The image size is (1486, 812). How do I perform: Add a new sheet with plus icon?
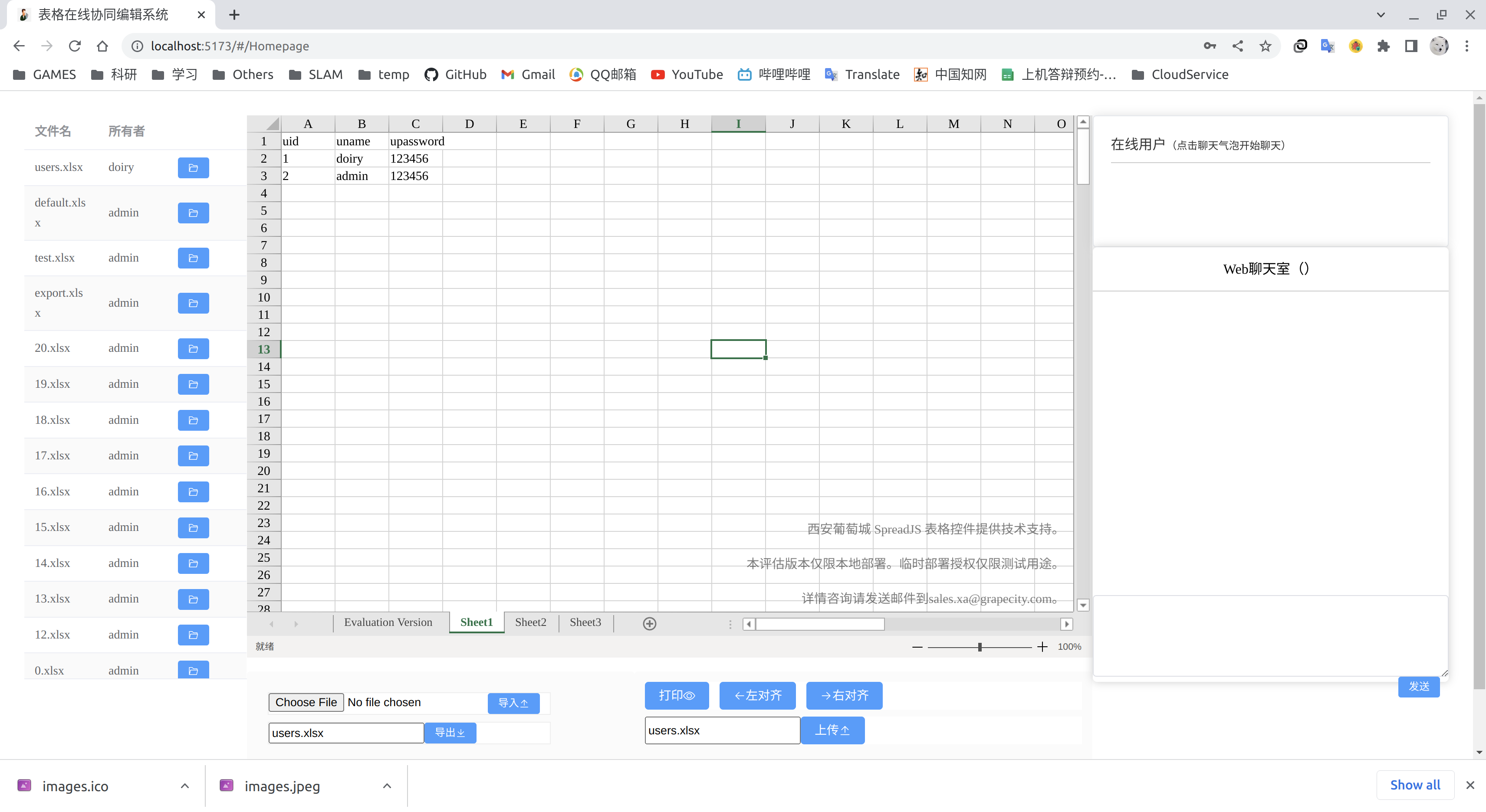click(650, 623)
